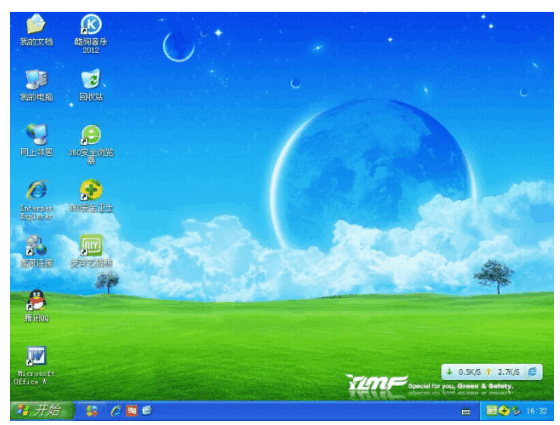This screenshot has height=425, width=560.
Task: Launch Internet Explorer from the quick launch bar
Action: click(116, 411)
